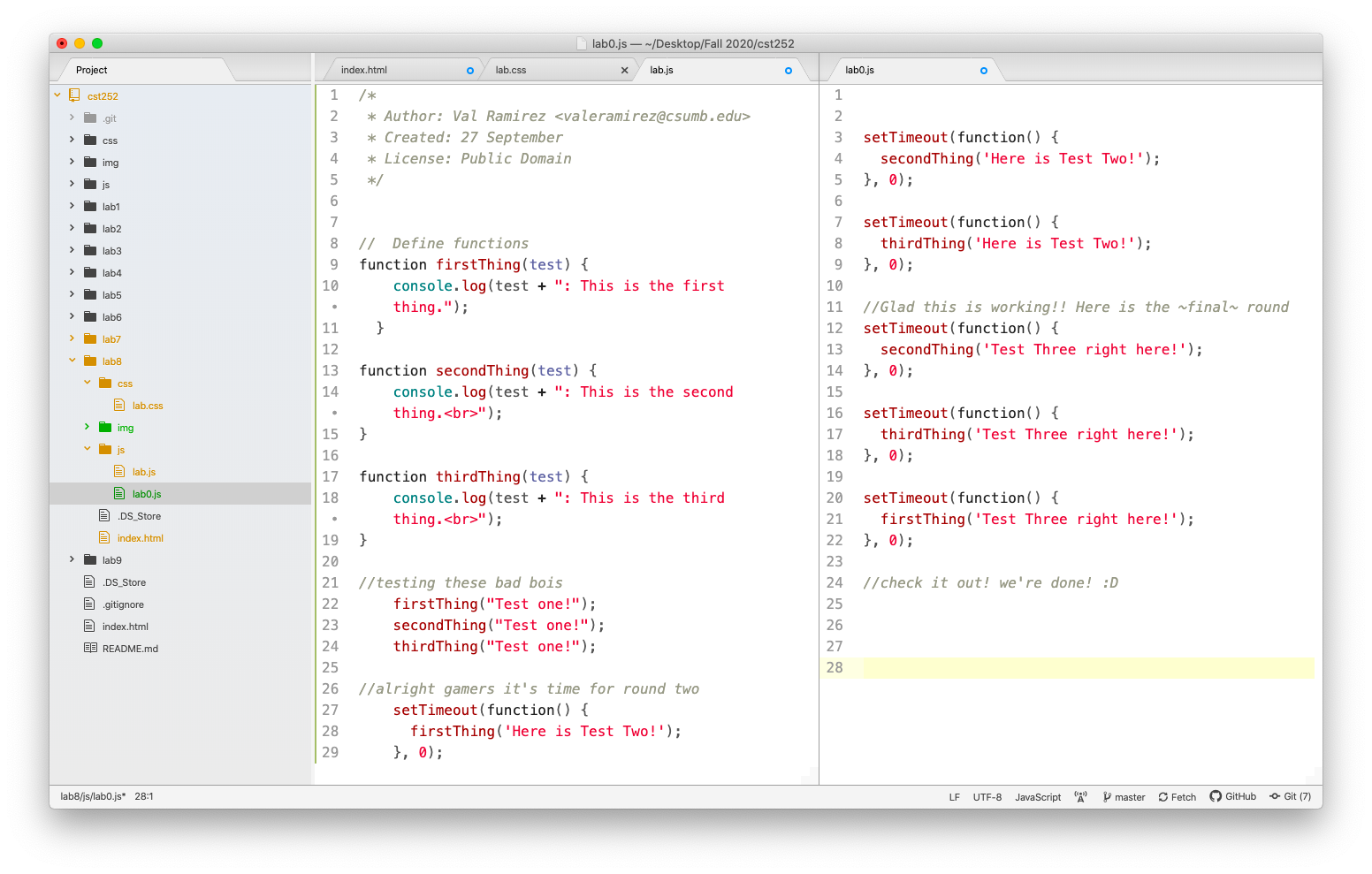Image resolution: width=1372 pixels, height=874 pixels.
Task: Close the lab.css tab with its x button
Action: (x=624, y=69)
